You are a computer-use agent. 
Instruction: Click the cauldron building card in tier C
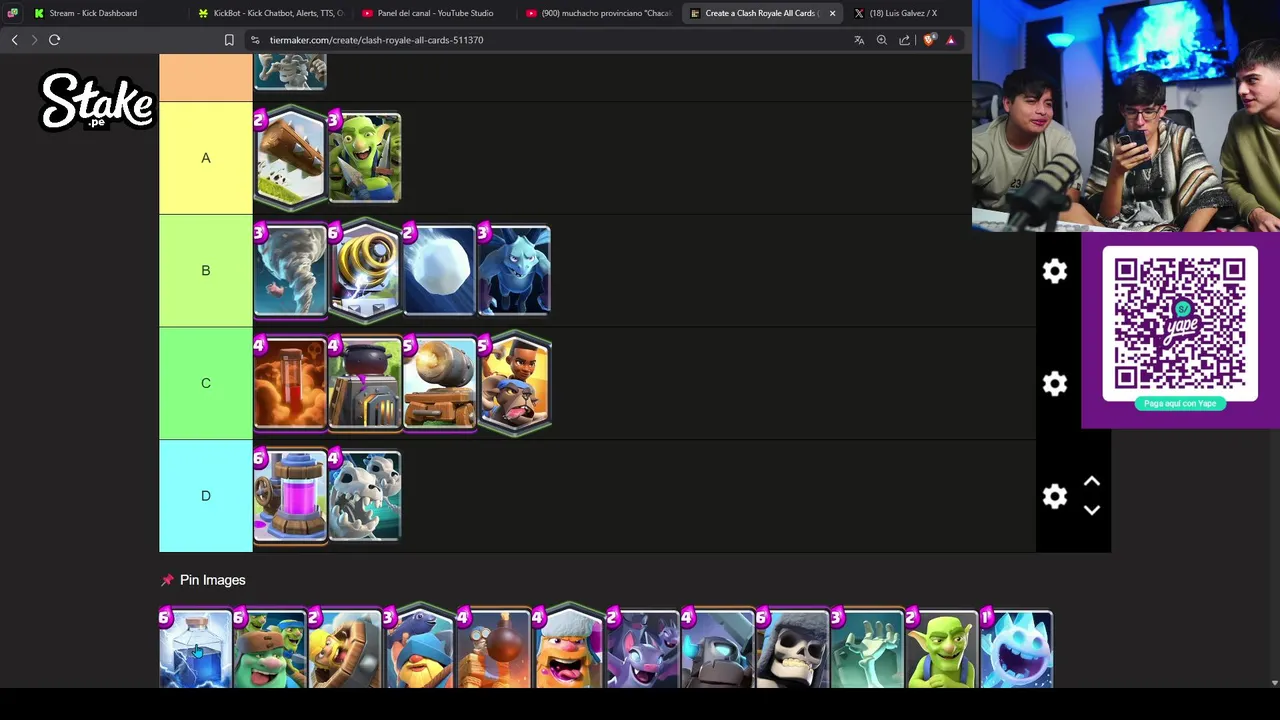click(365, 384)
